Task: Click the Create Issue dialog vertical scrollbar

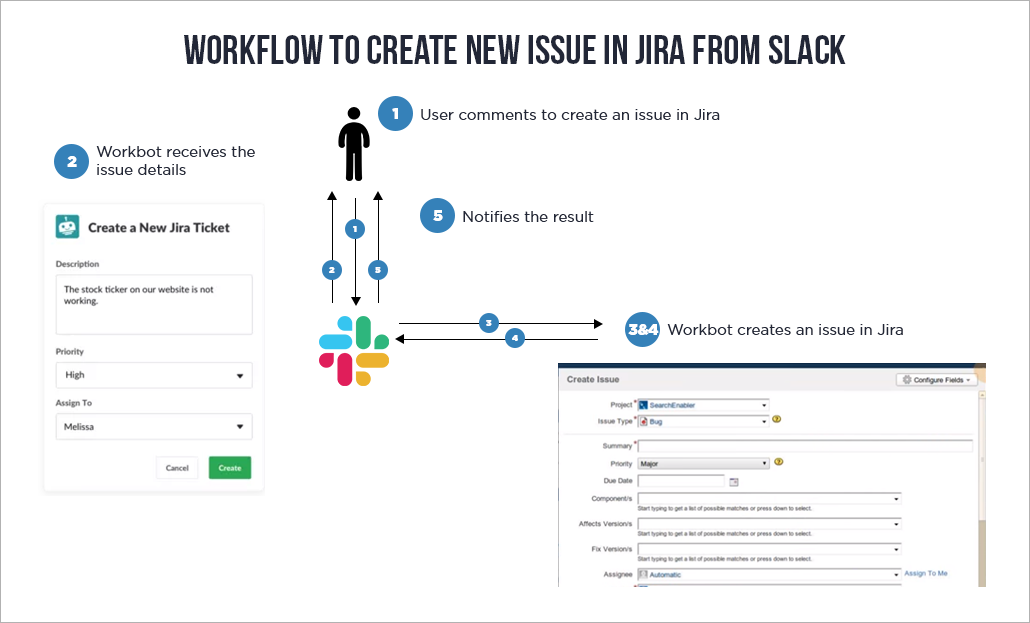Action: pyautogui.click(x=982, y=490)
